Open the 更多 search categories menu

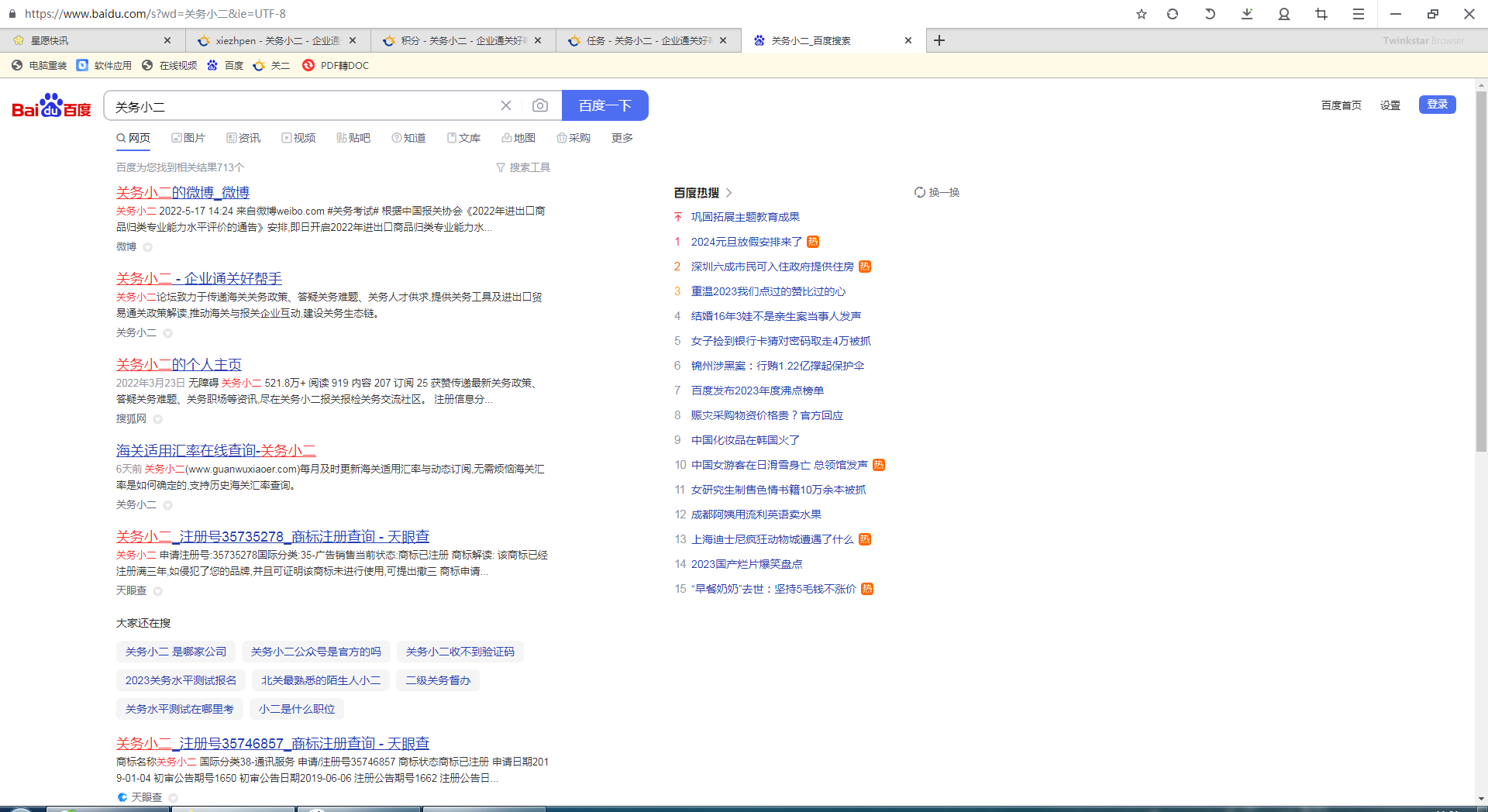622,138
